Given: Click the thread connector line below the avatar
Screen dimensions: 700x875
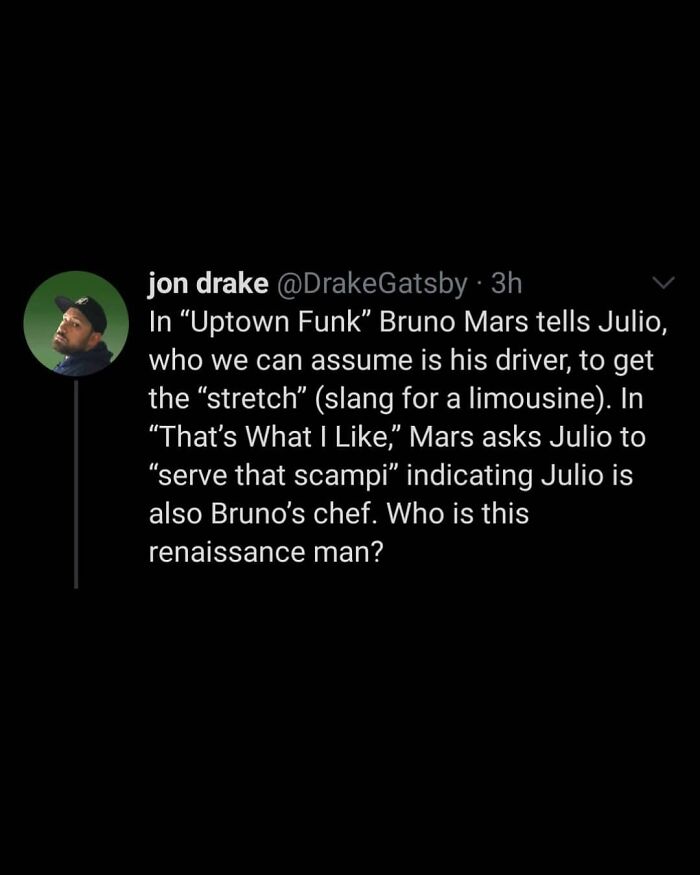Looking at the screenshot, I should (x=78, y=480).
